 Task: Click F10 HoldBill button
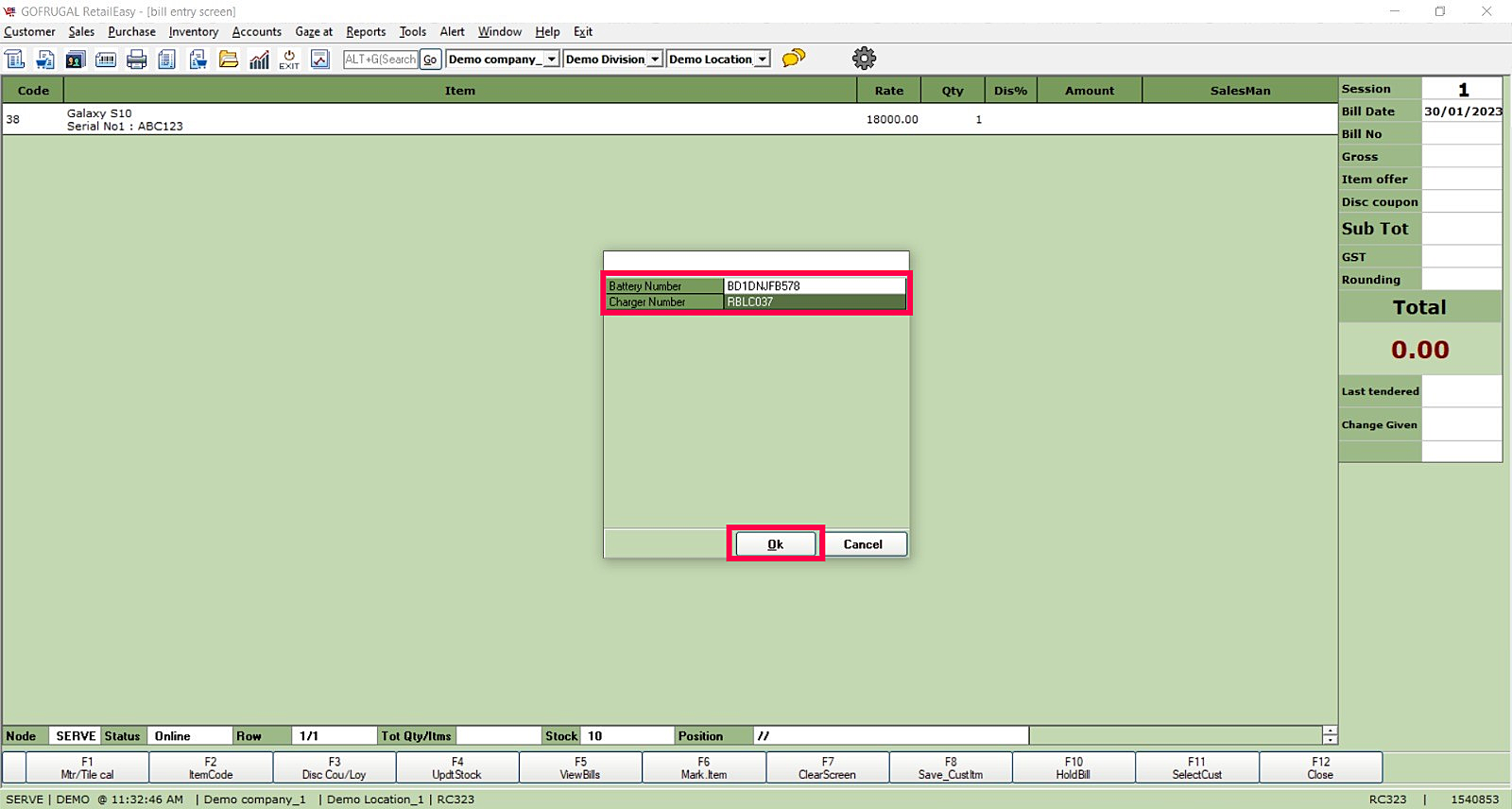click(1074, 767)
